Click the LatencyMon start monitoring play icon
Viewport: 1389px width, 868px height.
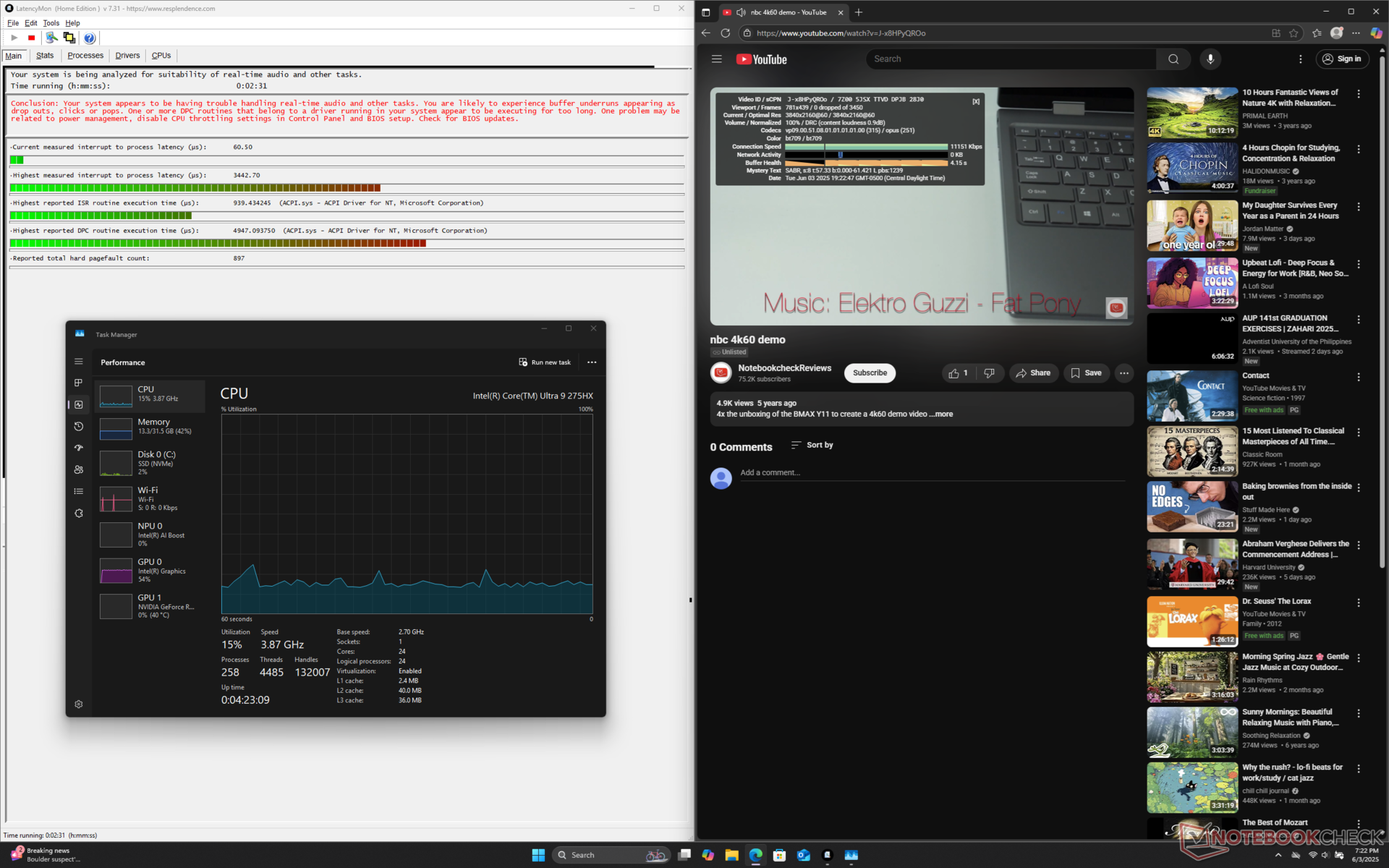coord(14,38)
